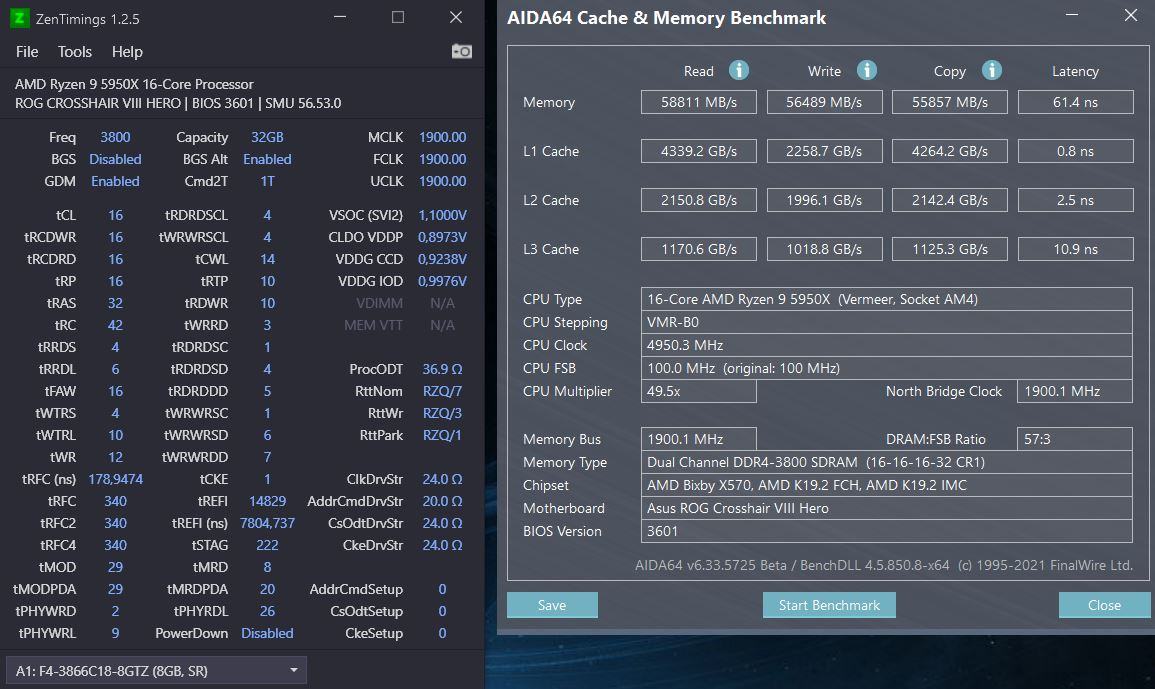Image resolution: width=1155 pixels, height=689 pixels.
Task: Click the L1 Cache latency 0.8 ns
Action: click(1075, 151)
